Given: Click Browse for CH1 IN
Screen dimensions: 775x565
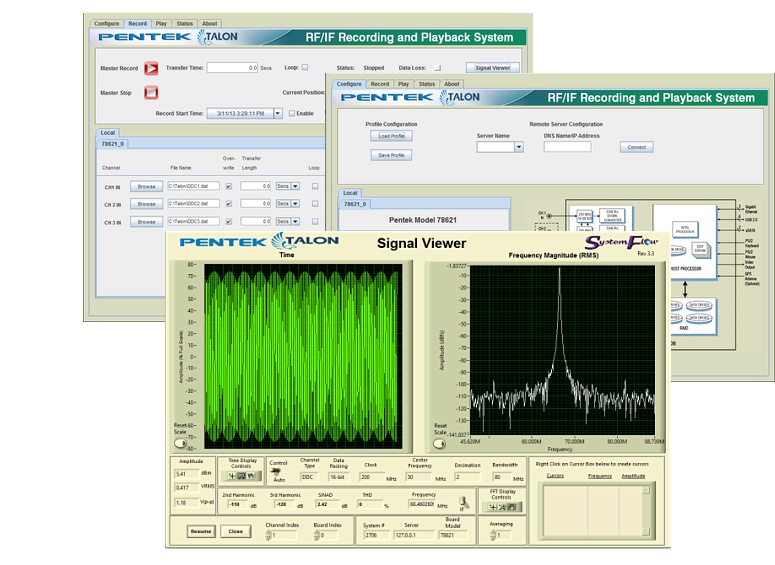Looking at the screenshot, I should [x=146, y=186].
